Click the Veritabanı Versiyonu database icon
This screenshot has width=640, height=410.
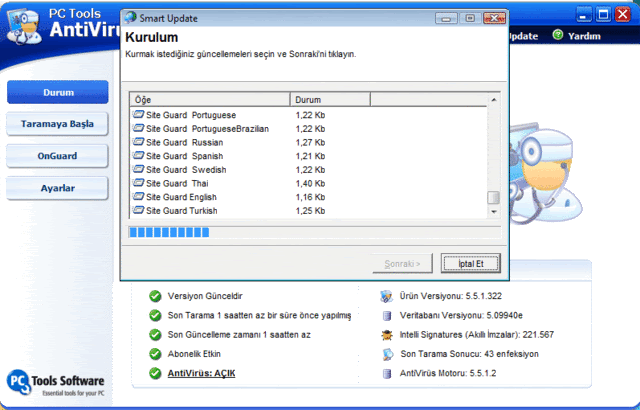pyautogui.click(x=387, y=316)
